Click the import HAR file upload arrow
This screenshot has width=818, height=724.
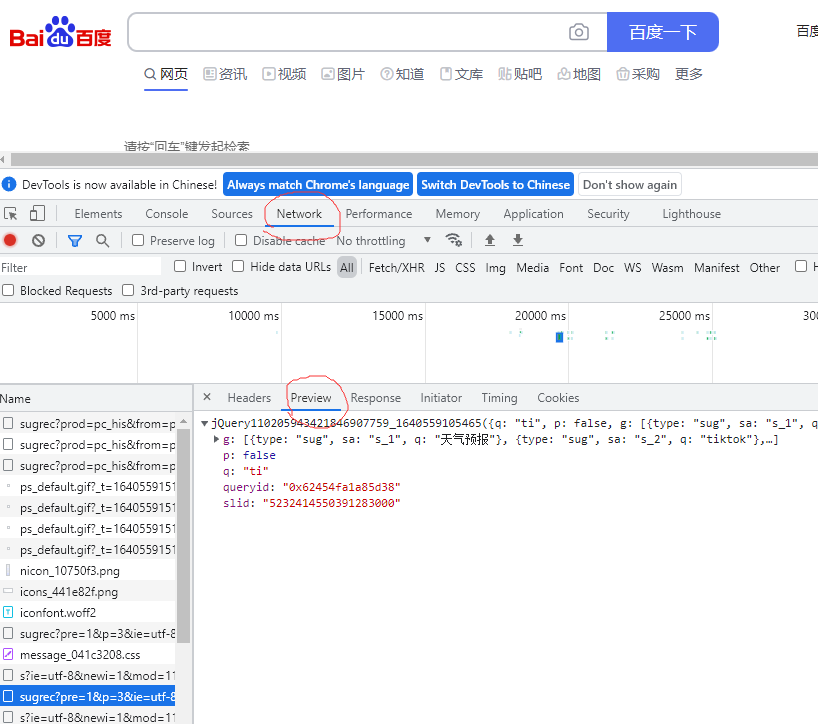(x=490, y=240)
